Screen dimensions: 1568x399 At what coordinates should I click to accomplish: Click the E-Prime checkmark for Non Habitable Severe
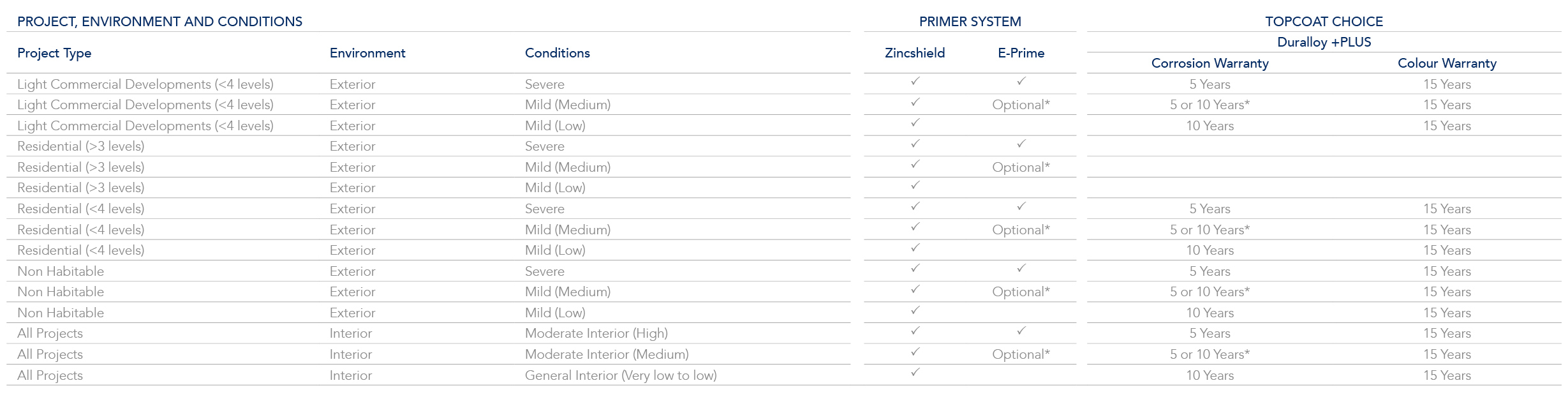pyautogui.click(x=1021, y=268)
